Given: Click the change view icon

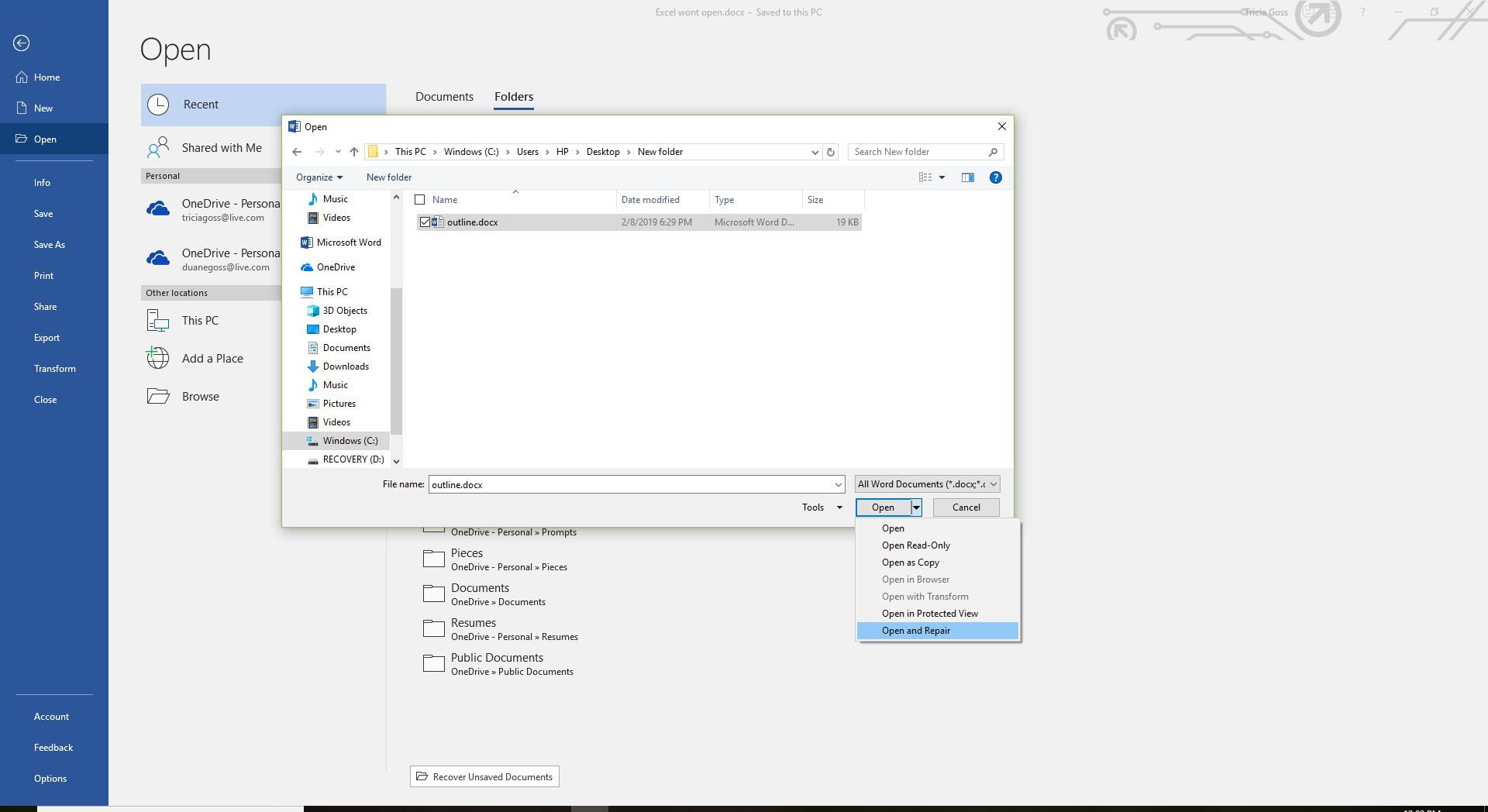Looking at the screenshot, I should coord(925,177).
